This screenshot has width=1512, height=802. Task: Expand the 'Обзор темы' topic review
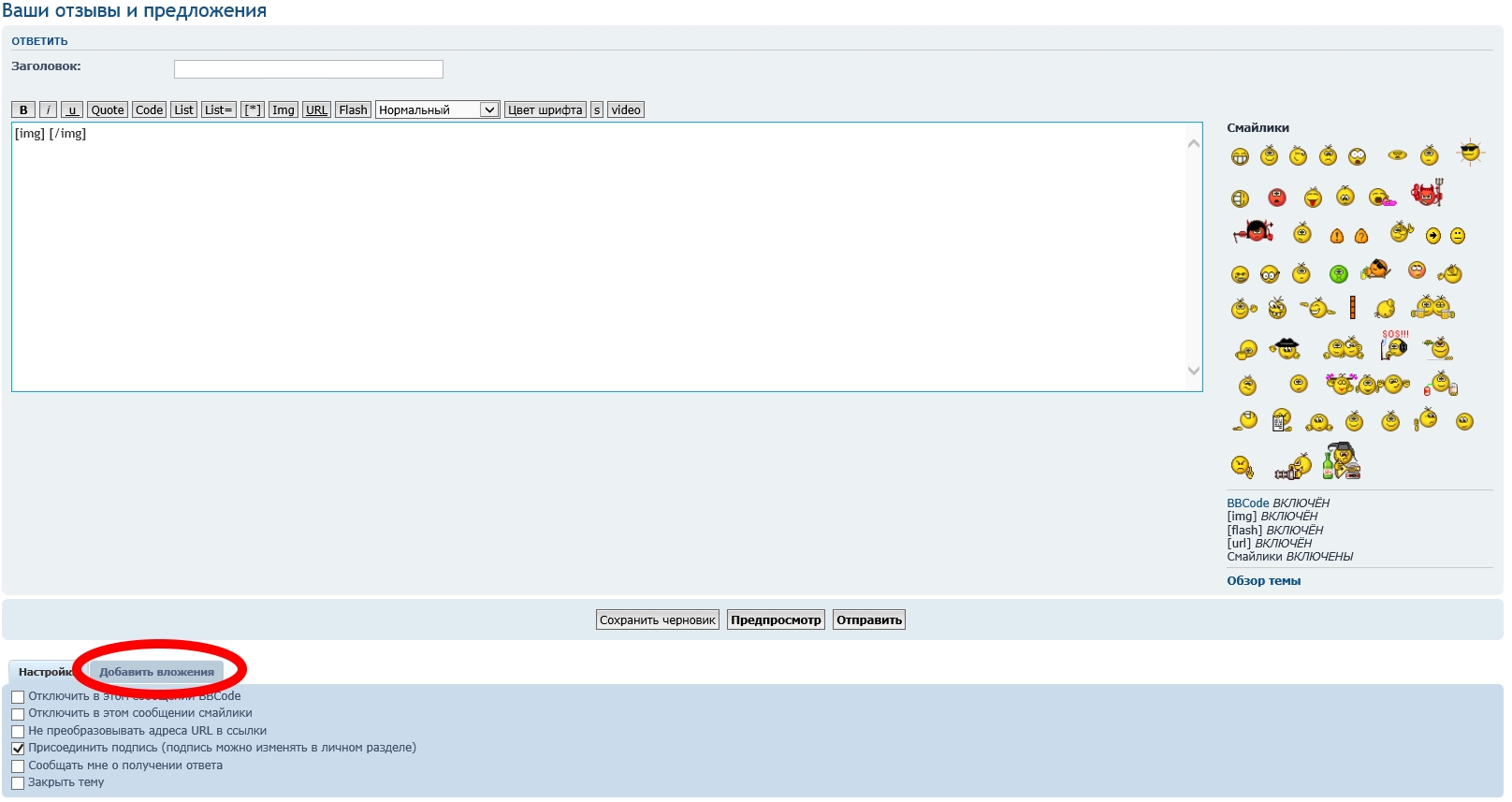(1263, 581)
